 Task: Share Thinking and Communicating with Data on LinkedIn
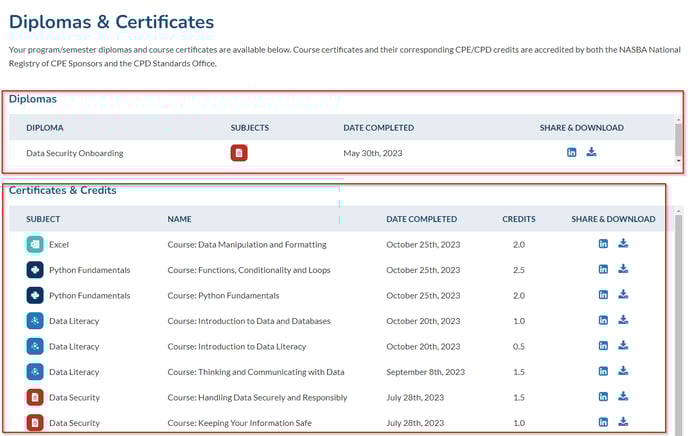tap(603, 371)
